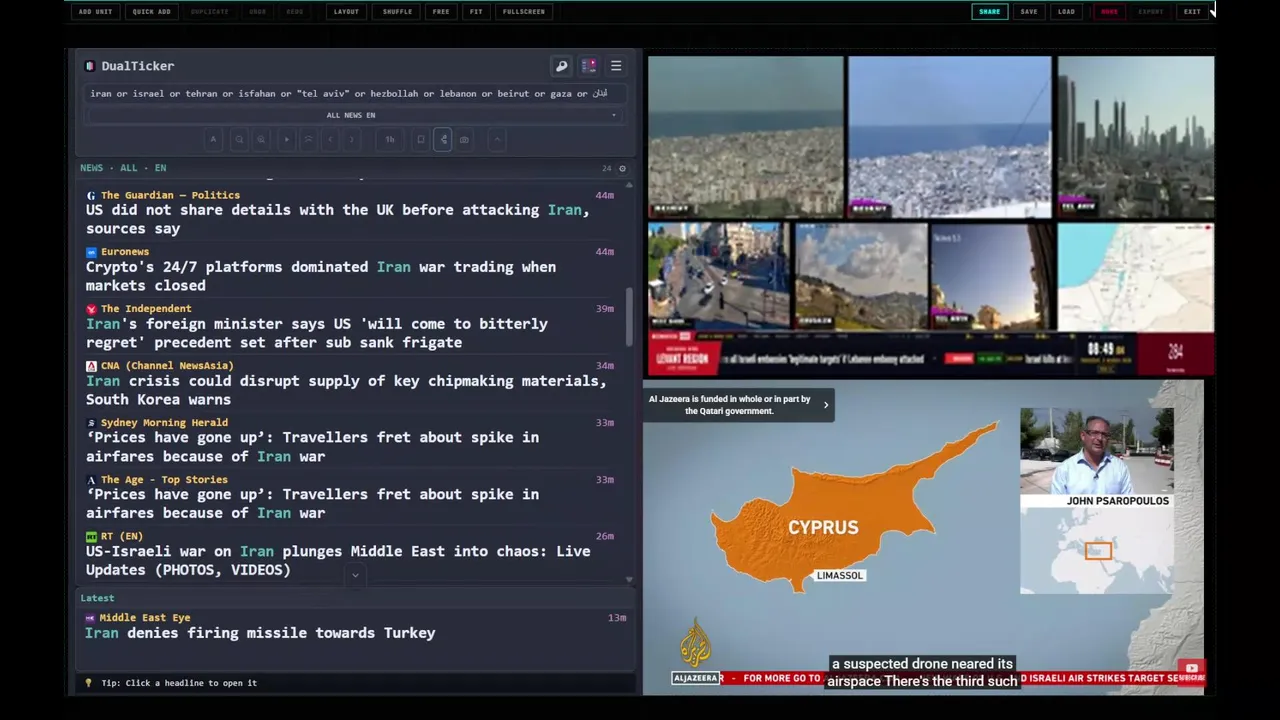This screenshot has height=720, width=1280.
Task: Select the top-middle coastal webcam thumbnail
Action: 949,137
